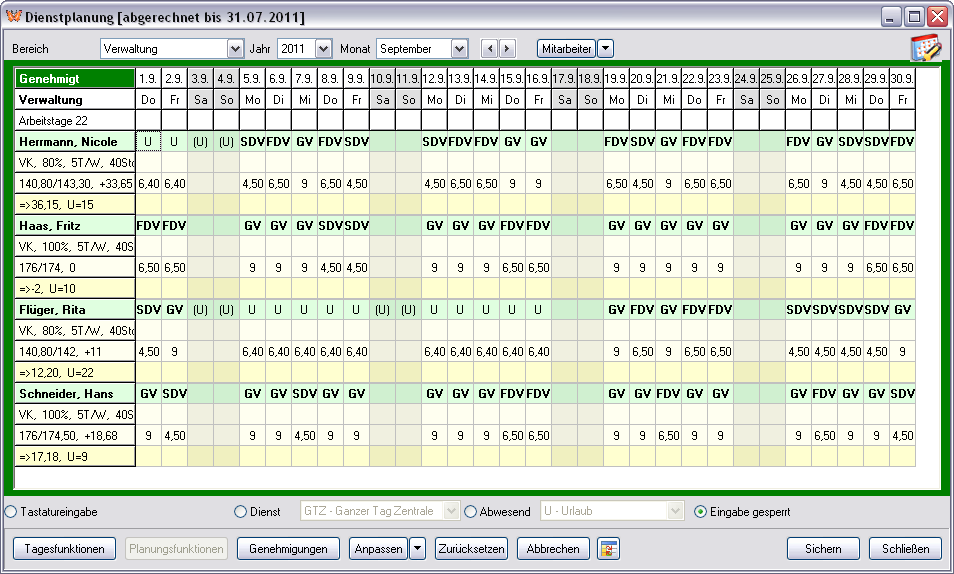This screenshot has width=954, height=574.
Task: Open the GTZ - Ganzer Tag Zentrale dropdown
Action: pyautogui.click(x=451, y=511)
